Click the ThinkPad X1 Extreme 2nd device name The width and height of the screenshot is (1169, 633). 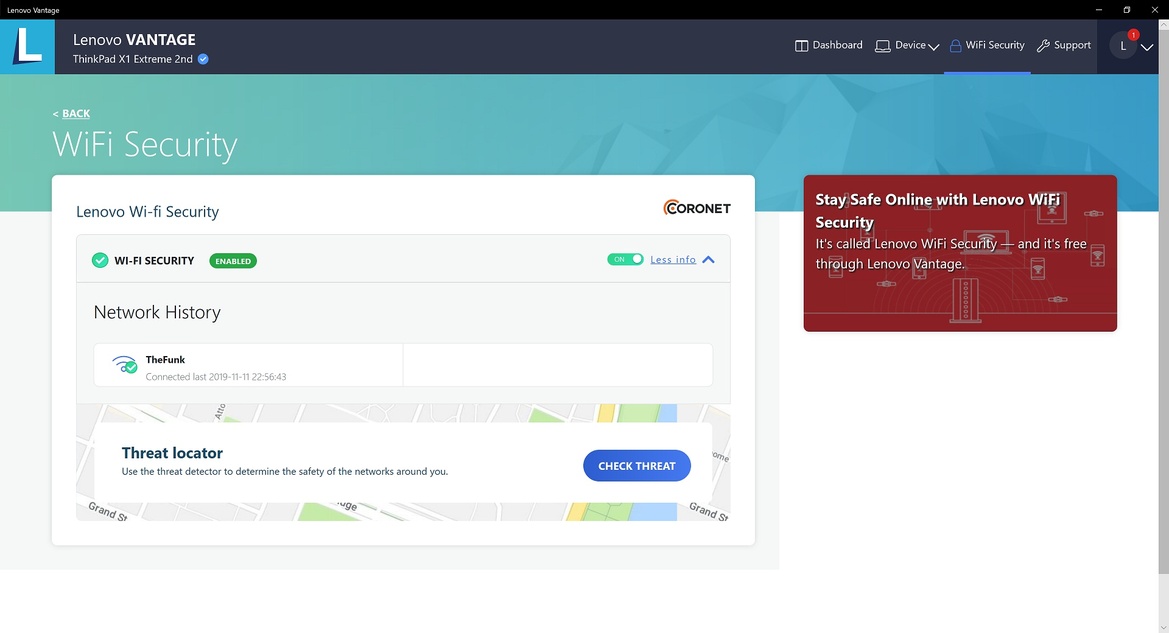pyautogui.click(x=133, y=59)
